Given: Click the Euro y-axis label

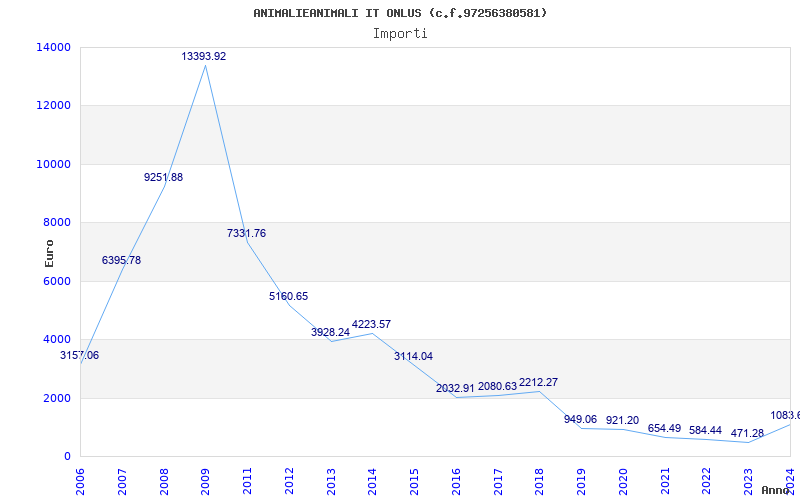Looking at the screenshot, I should [x=49, y=253].
